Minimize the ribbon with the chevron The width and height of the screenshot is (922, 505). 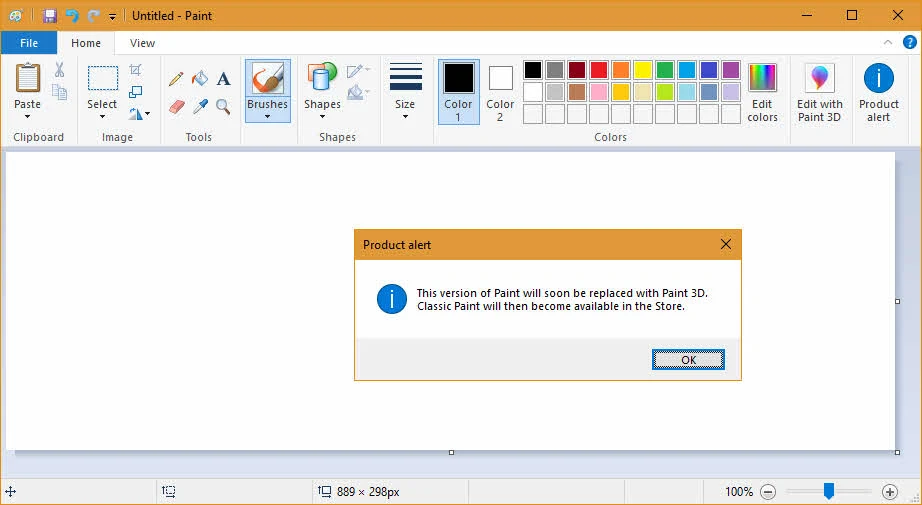click(888, 42)
